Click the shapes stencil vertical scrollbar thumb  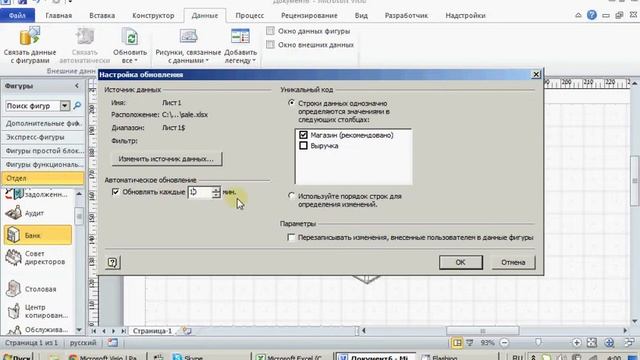pyautogui.click(x=79, y=216)
